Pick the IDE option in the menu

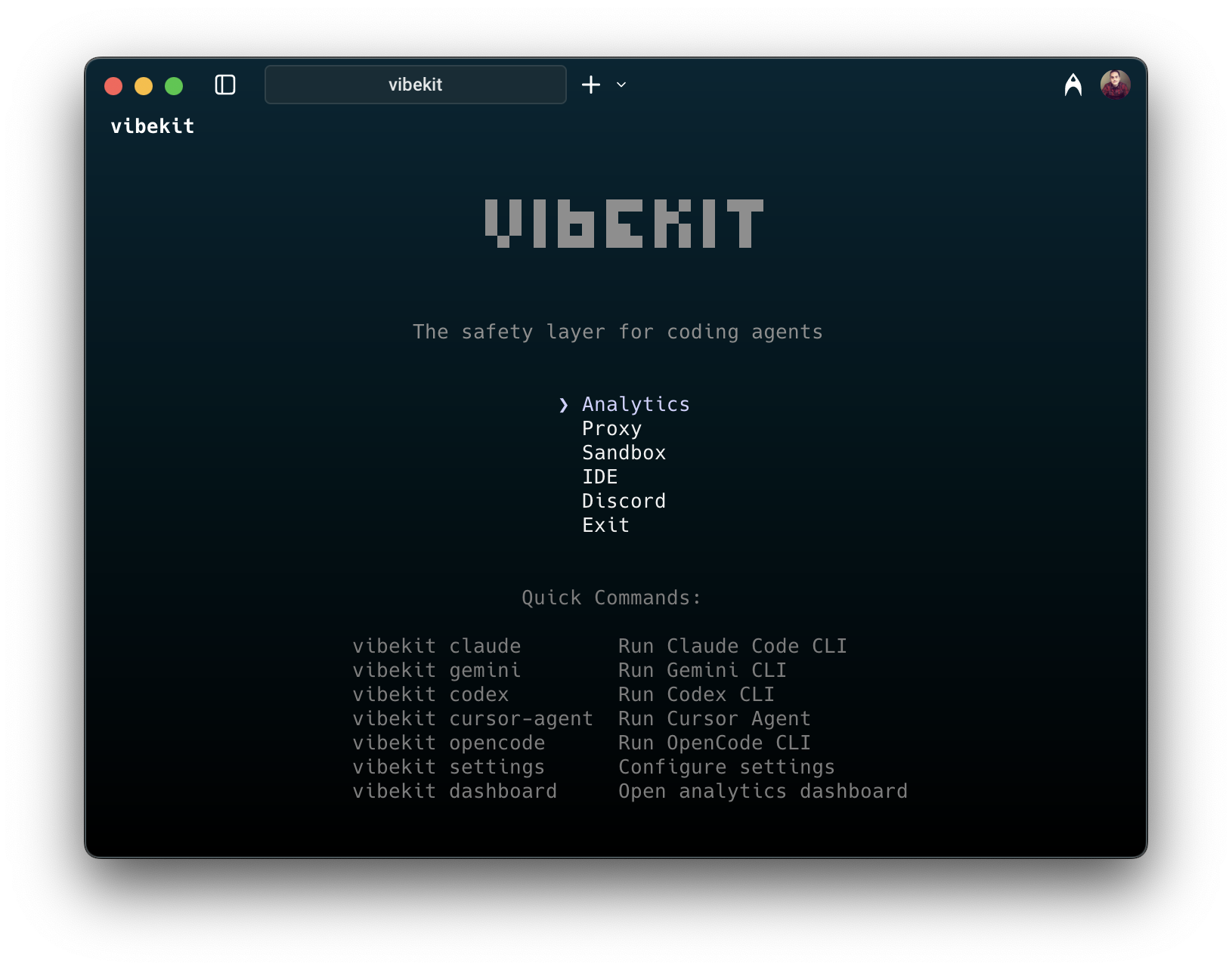pyautogui.click(x=599, y=477)
